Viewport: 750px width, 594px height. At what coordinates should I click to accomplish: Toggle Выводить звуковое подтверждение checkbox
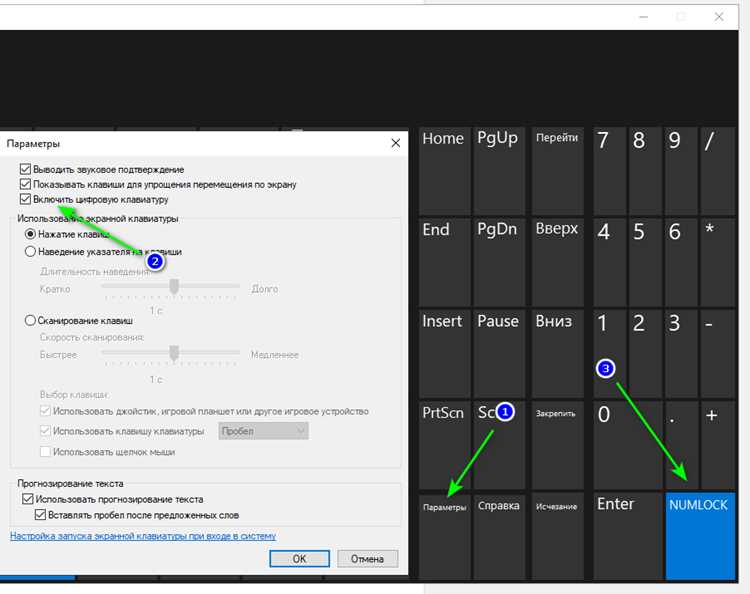point(25,169)
